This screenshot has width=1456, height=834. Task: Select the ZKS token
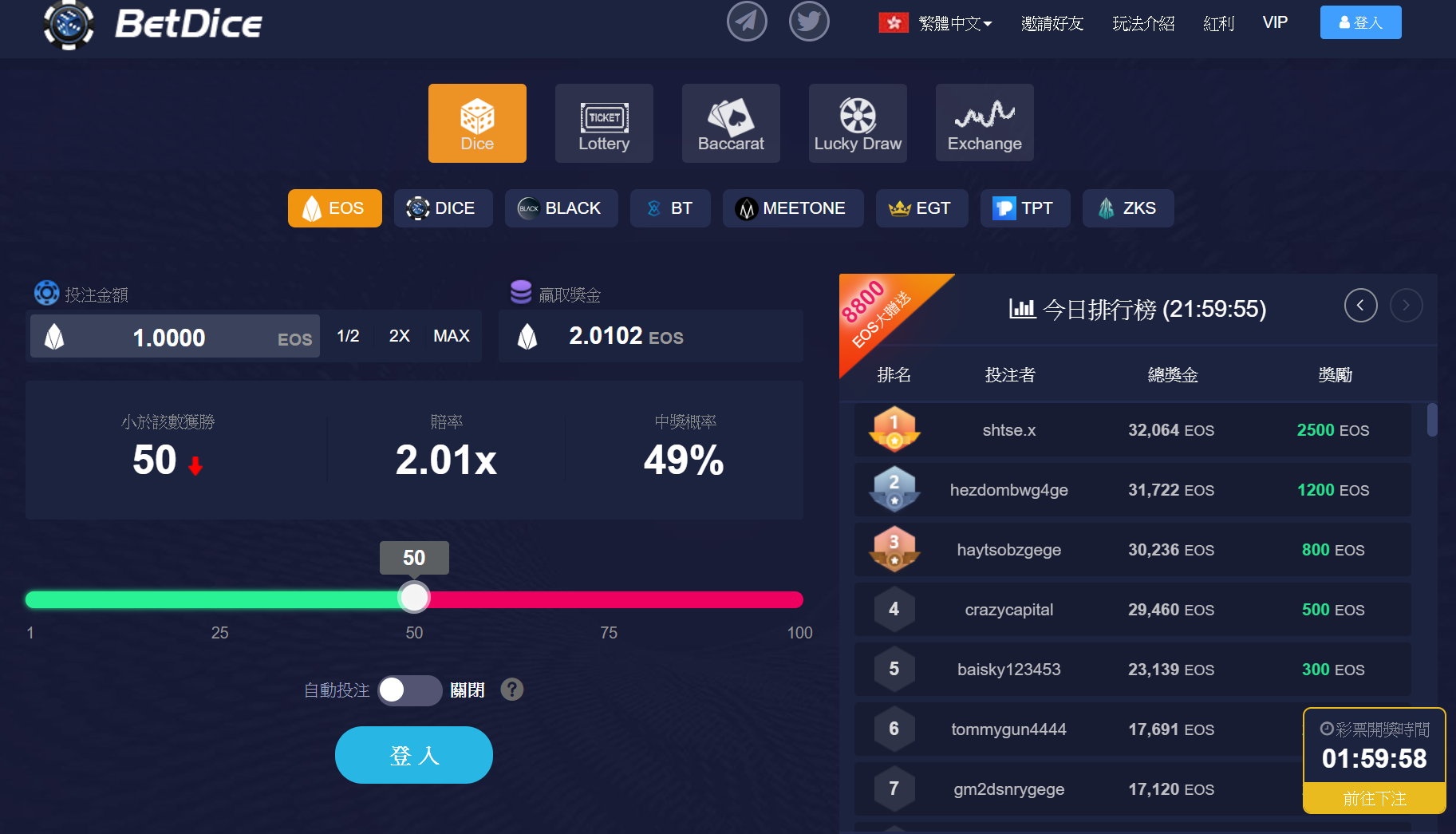click(x=1128, y=208)
